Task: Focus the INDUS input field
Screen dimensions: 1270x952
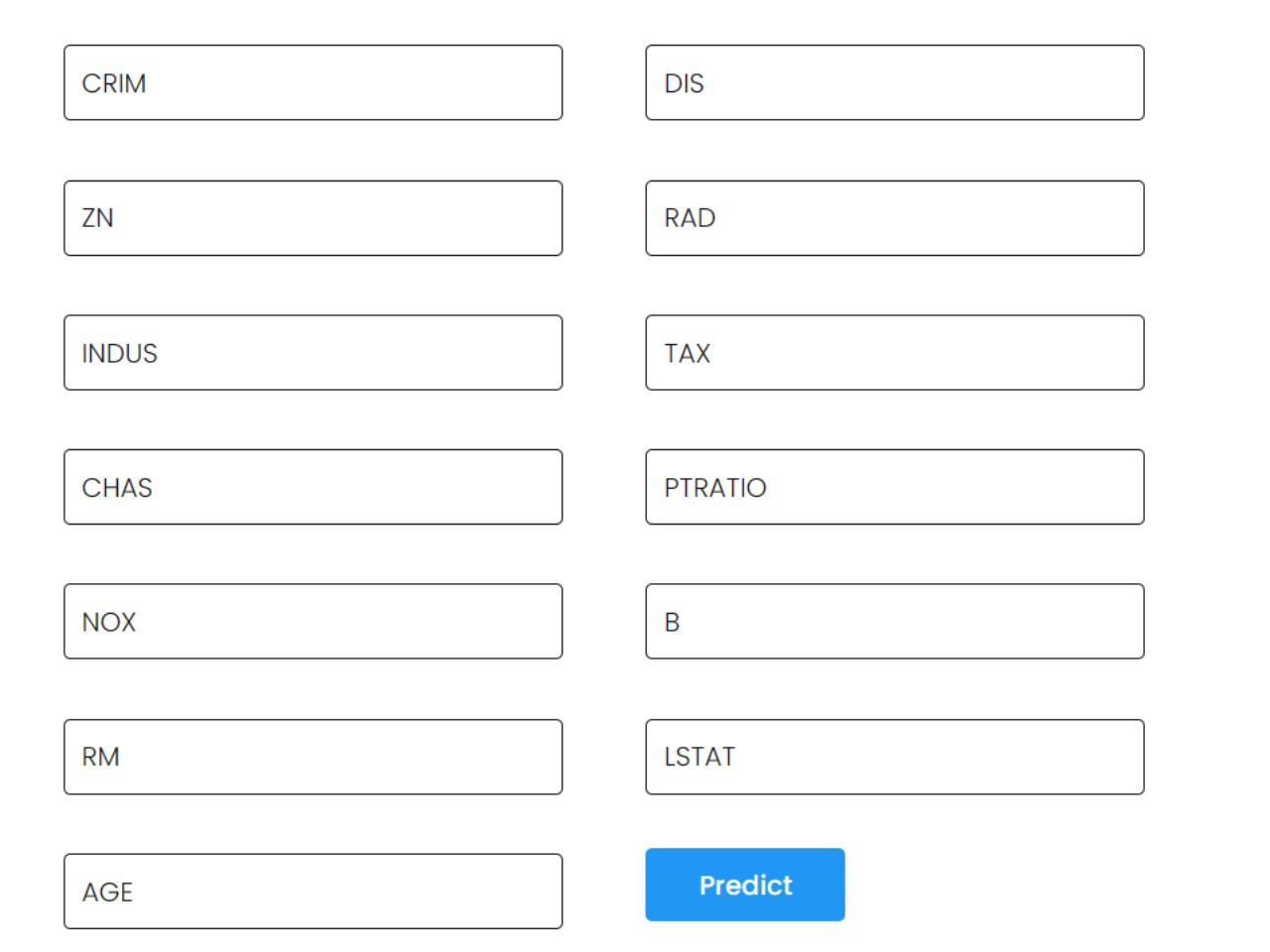Action: pos(314,353)
